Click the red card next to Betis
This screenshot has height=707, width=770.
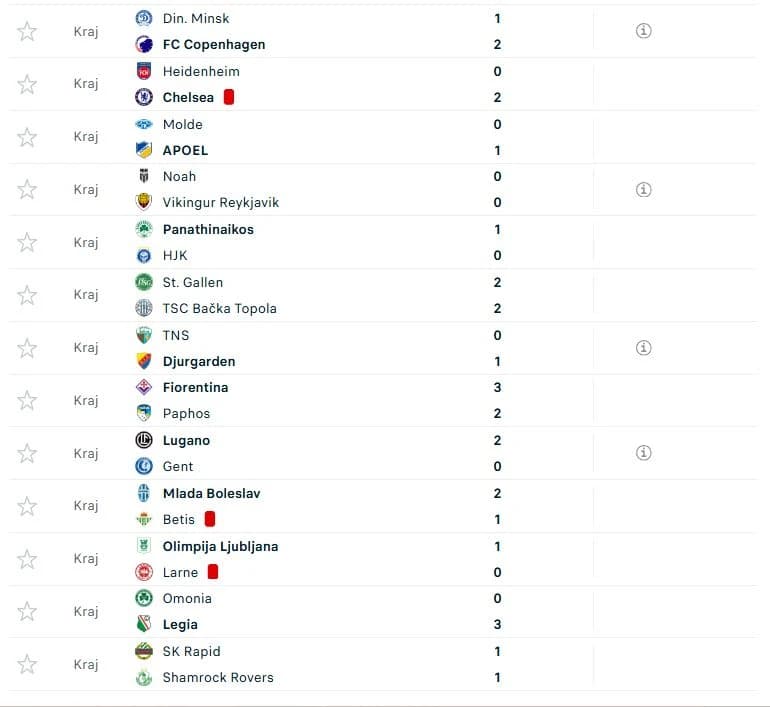210,519
